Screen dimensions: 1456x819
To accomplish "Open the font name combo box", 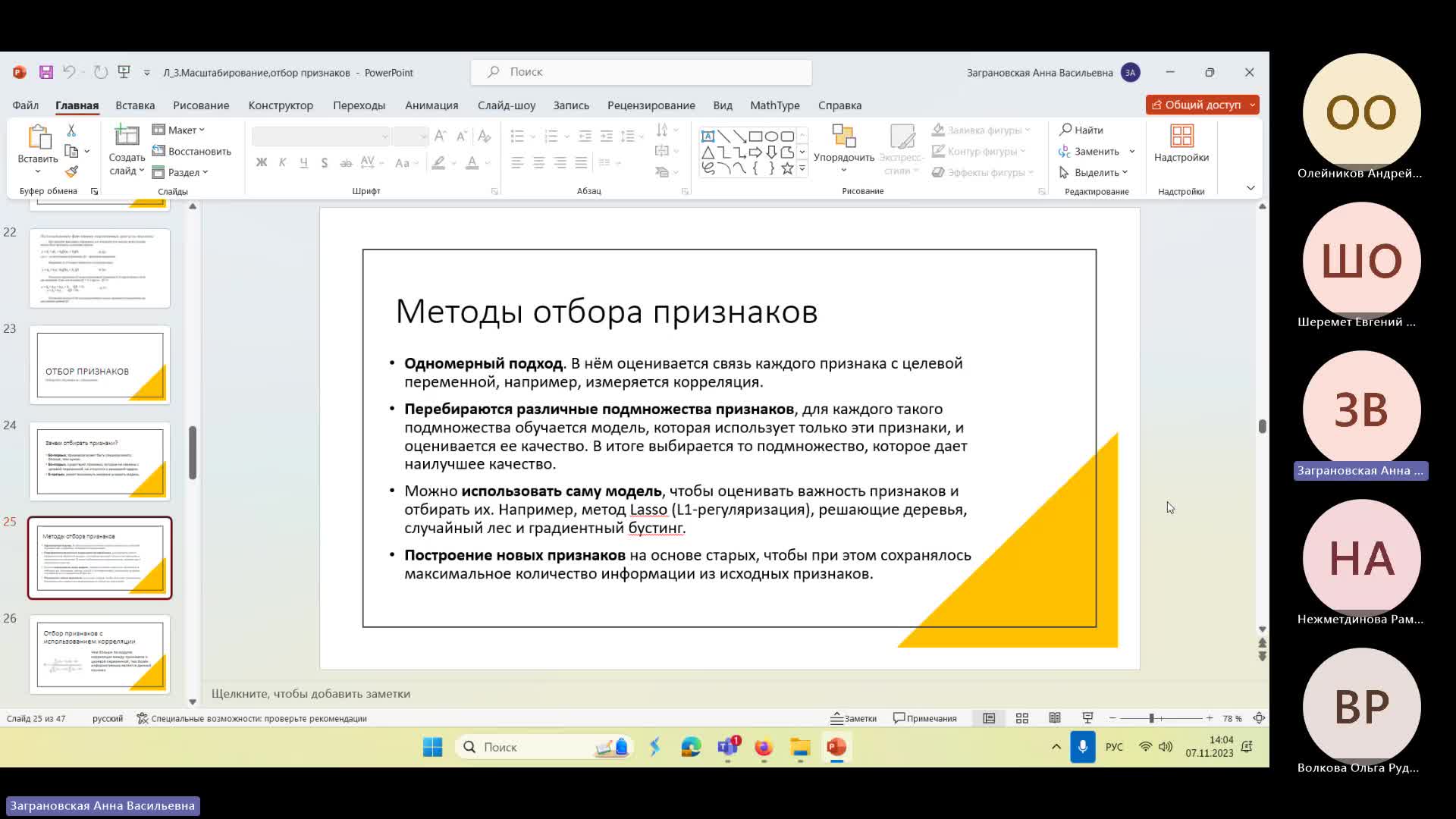I will pyautogui.click(x=322, y=136).
